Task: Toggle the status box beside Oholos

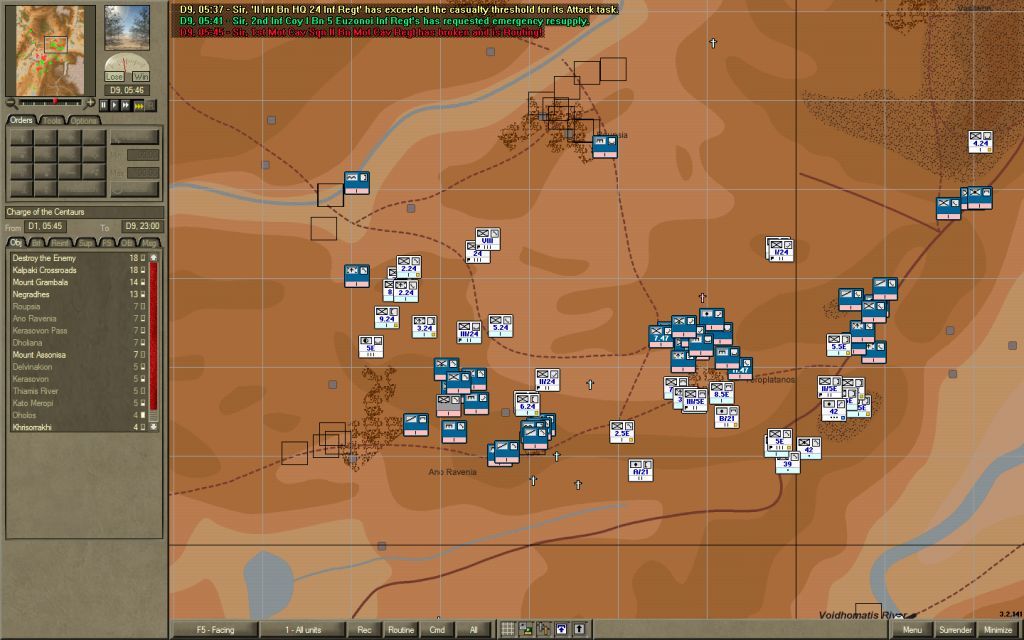Action: click(x=143, y=415)
